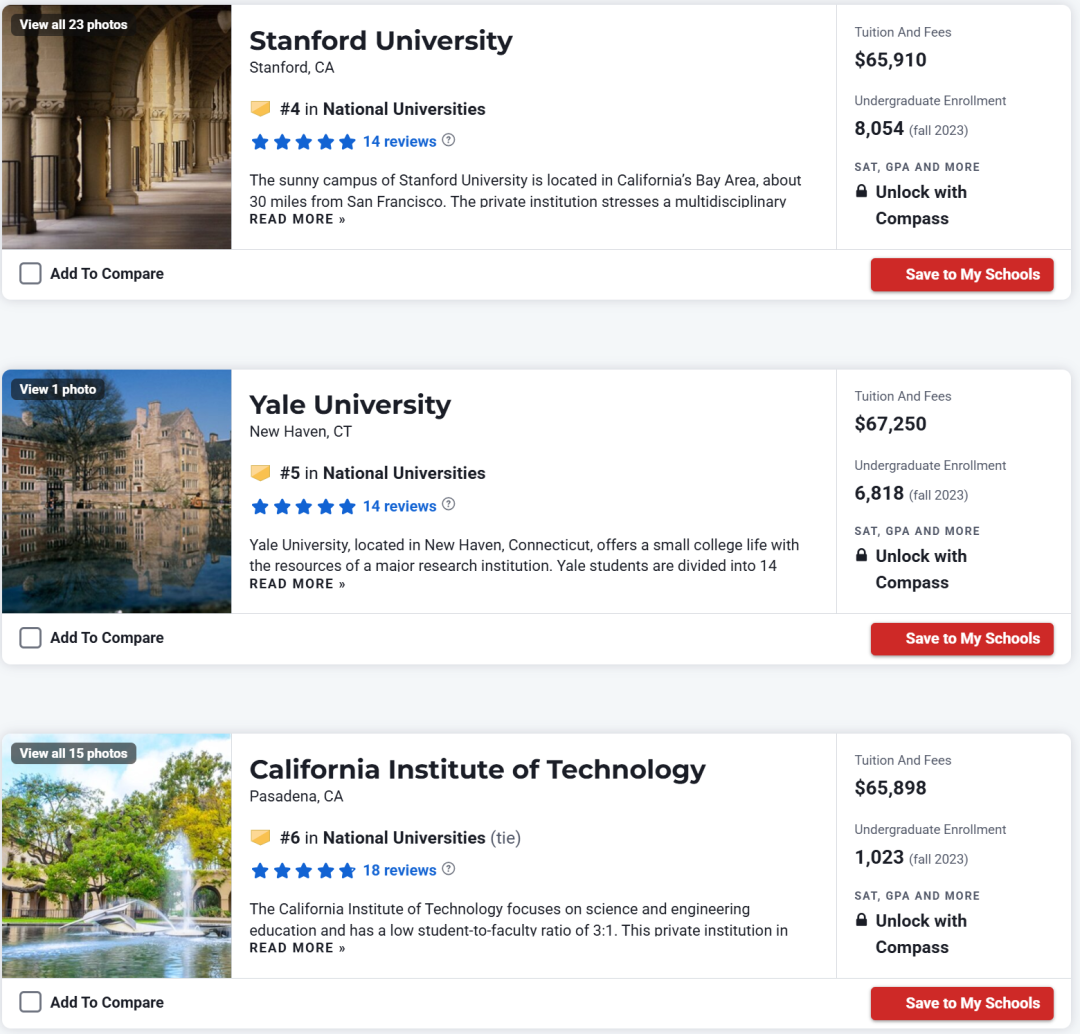Click the info icon beside Caltech's 18 reviews
This screenshot has height=1034, width=1080.
coord(448,869)
